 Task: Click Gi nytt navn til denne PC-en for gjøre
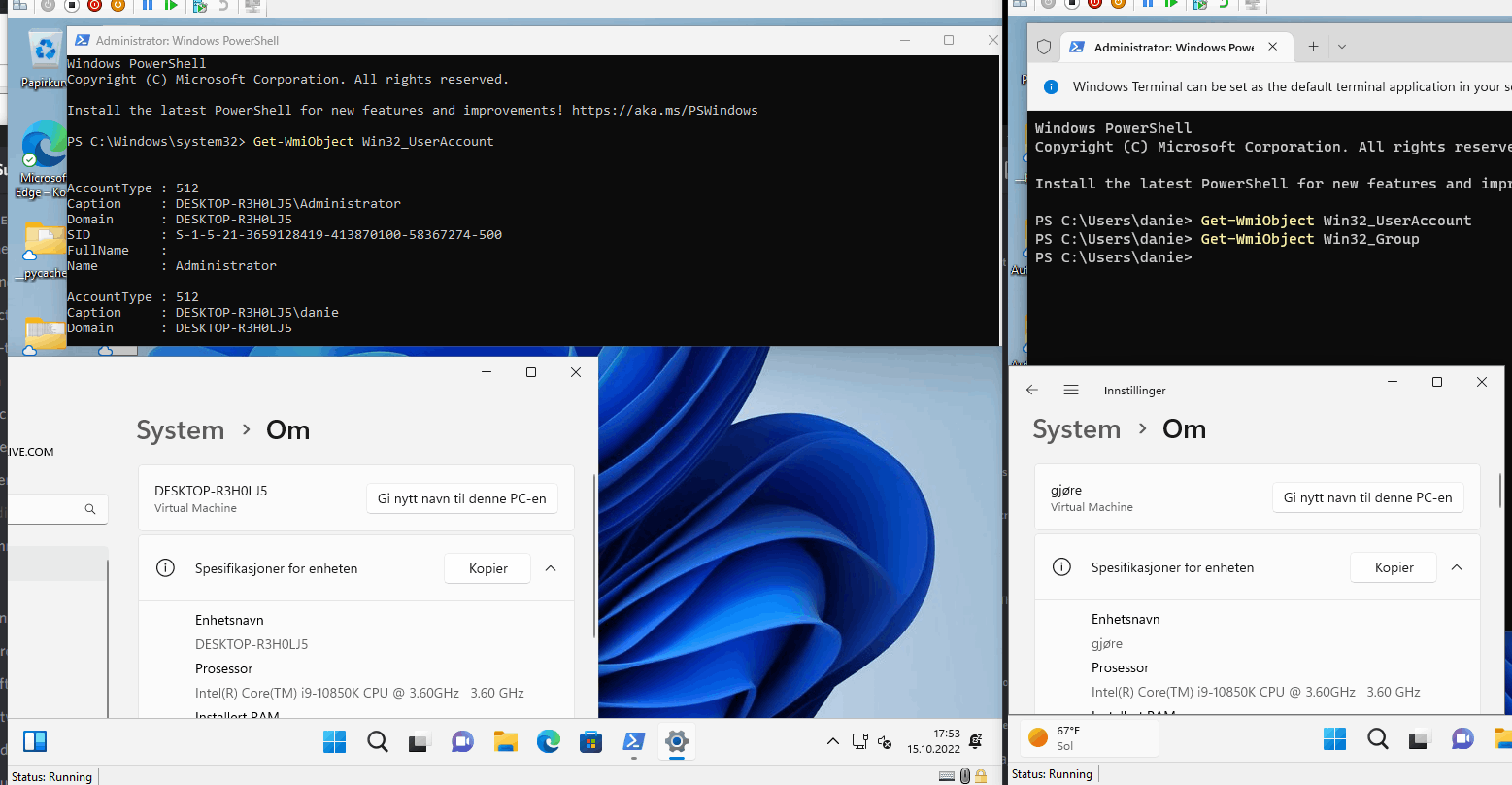[x=1367, y=497]
